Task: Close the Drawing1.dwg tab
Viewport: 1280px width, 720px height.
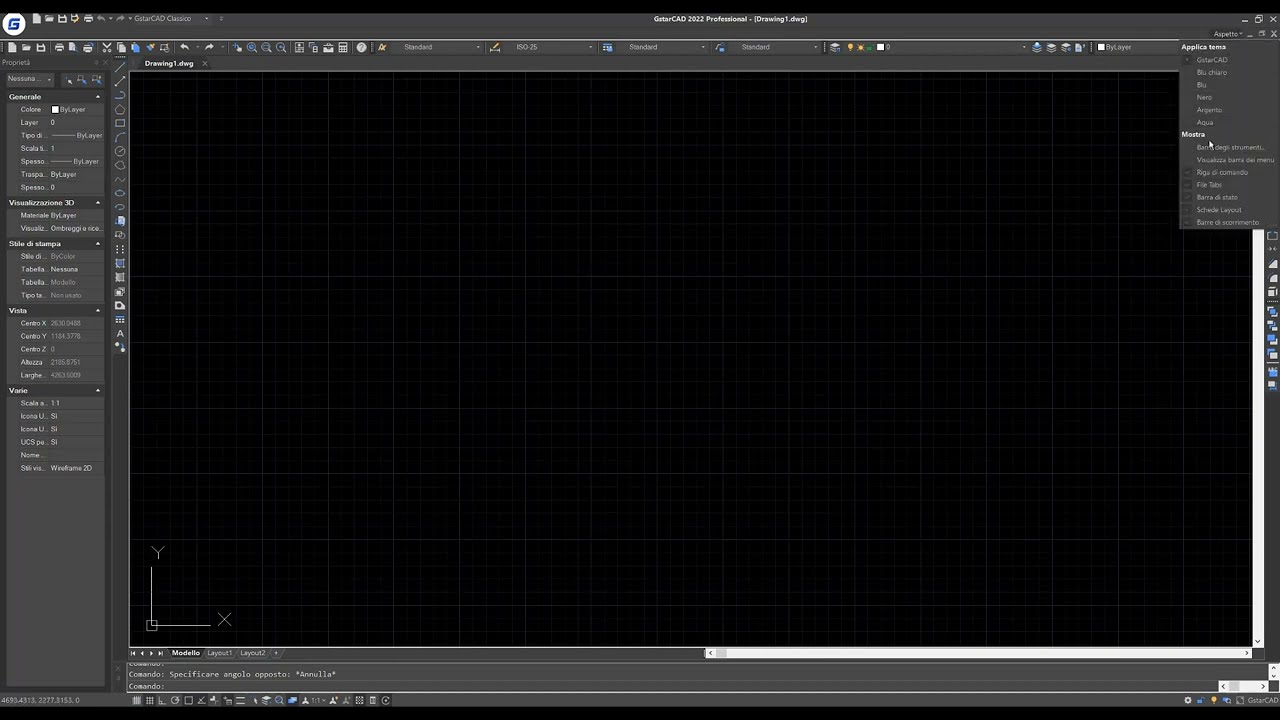Action: click(205, 63)
